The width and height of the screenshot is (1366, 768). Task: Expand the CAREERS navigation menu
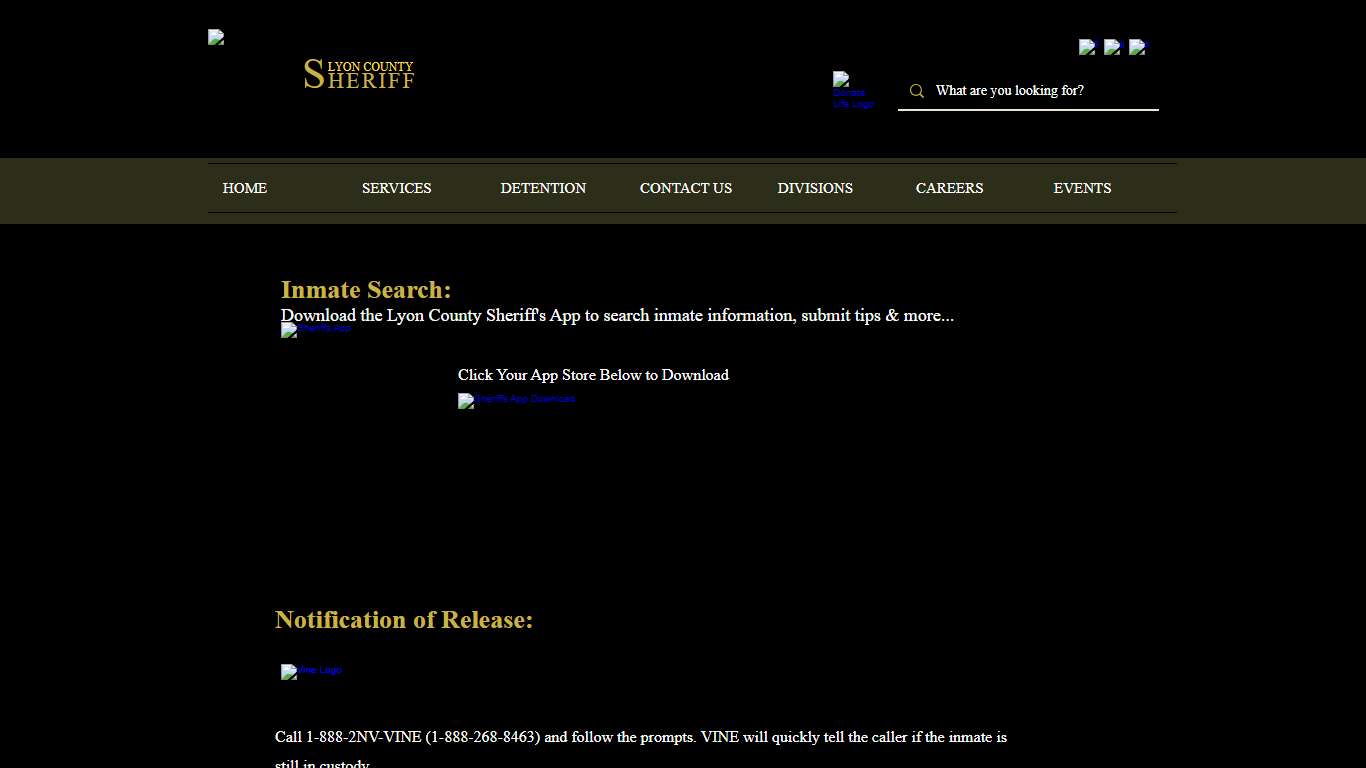point(949,188)
